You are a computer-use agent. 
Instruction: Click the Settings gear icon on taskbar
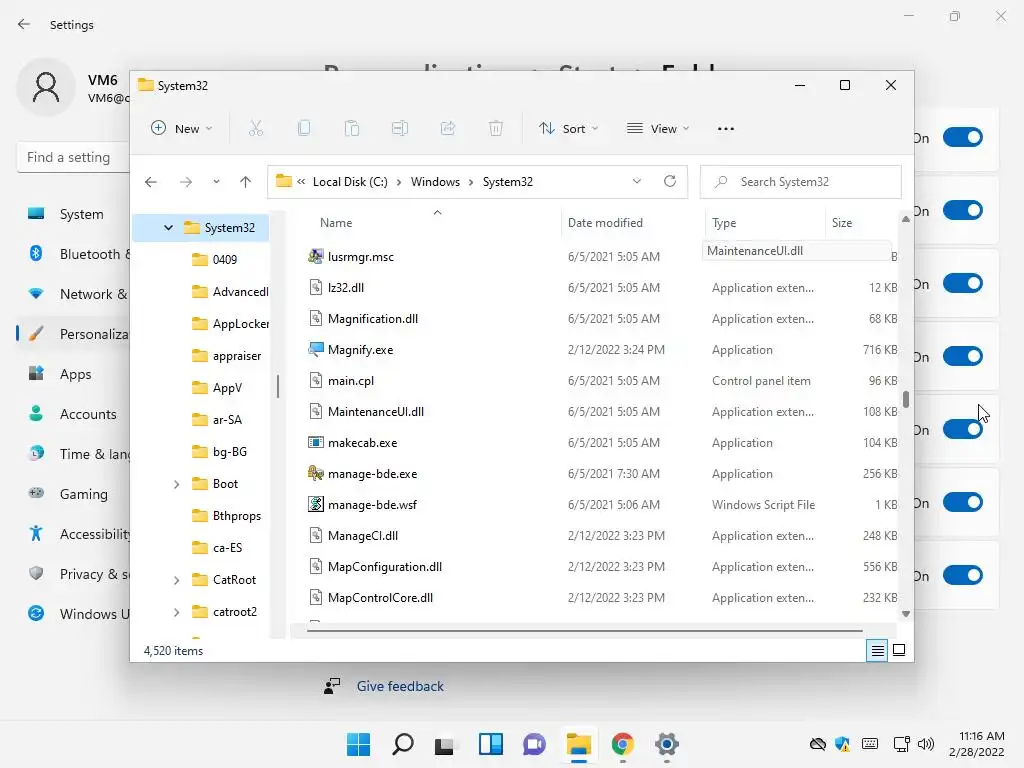point(667,744)
